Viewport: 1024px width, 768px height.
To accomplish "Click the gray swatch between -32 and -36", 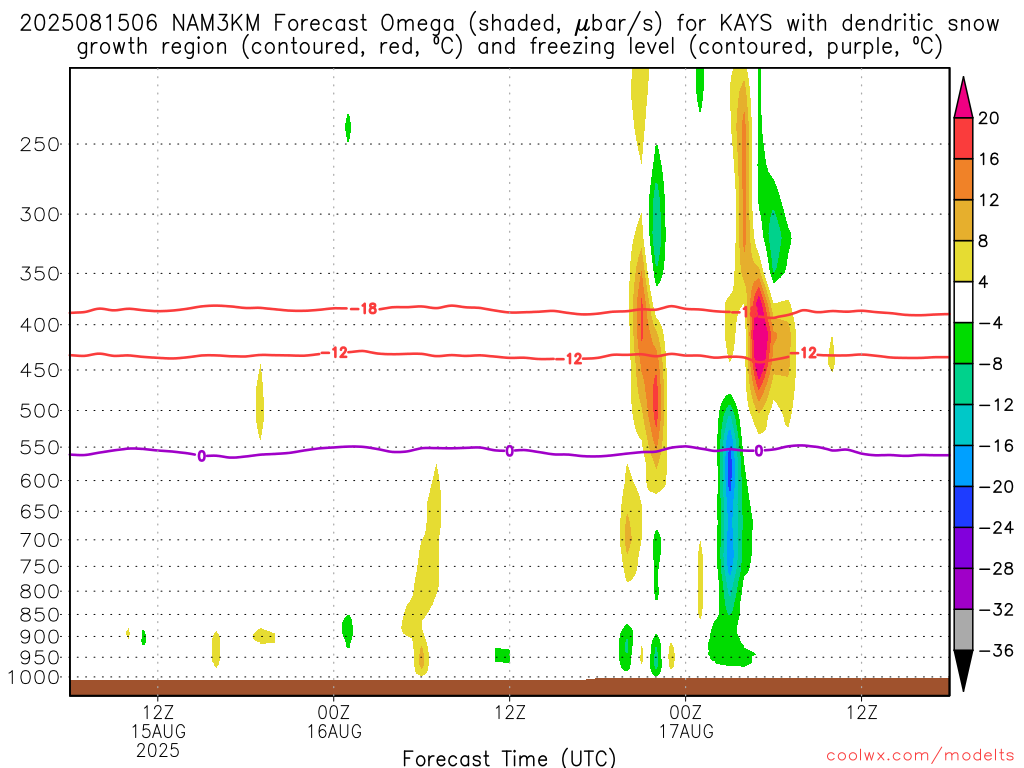I will 963,630.
